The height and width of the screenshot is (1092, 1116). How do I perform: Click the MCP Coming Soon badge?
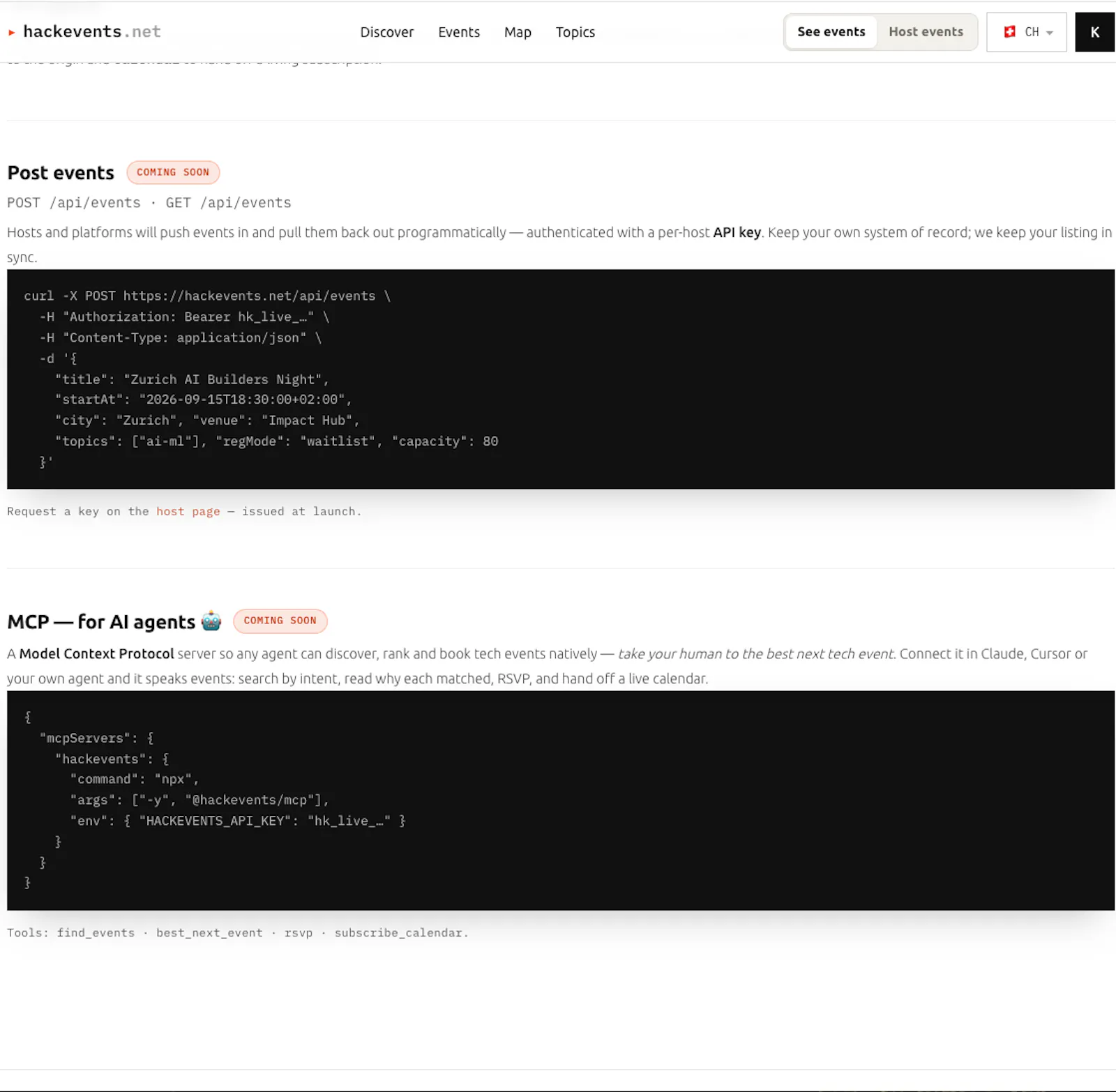[x=280, y=621]
